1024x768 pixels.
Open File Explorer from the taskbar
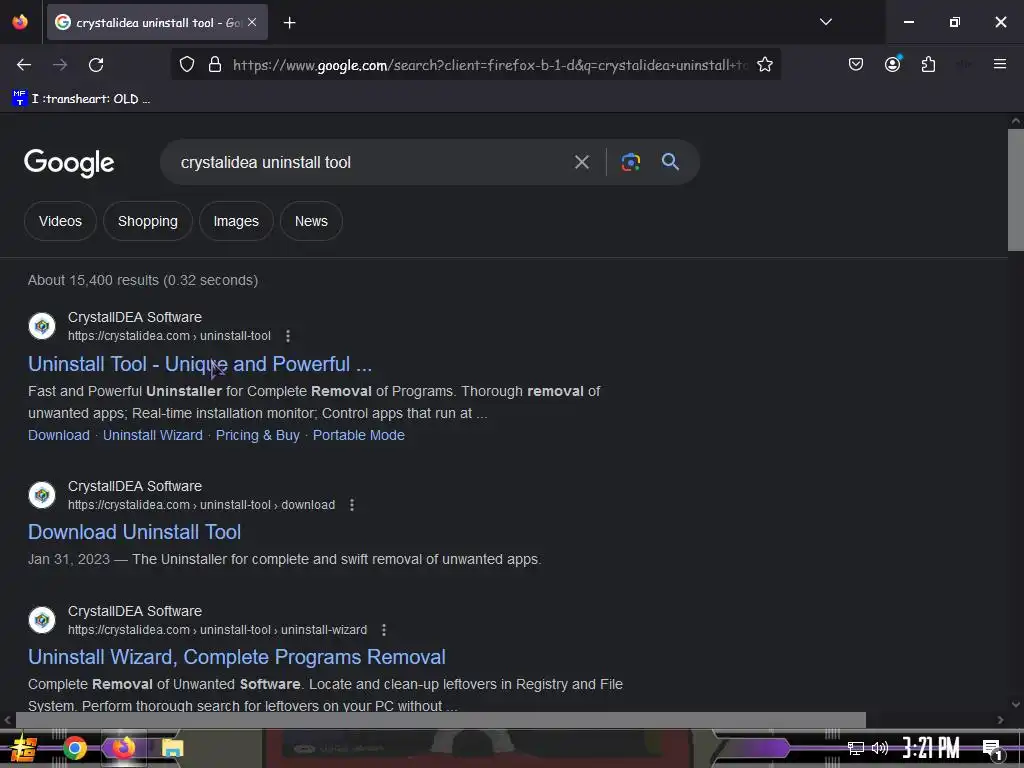click(172, 748)
